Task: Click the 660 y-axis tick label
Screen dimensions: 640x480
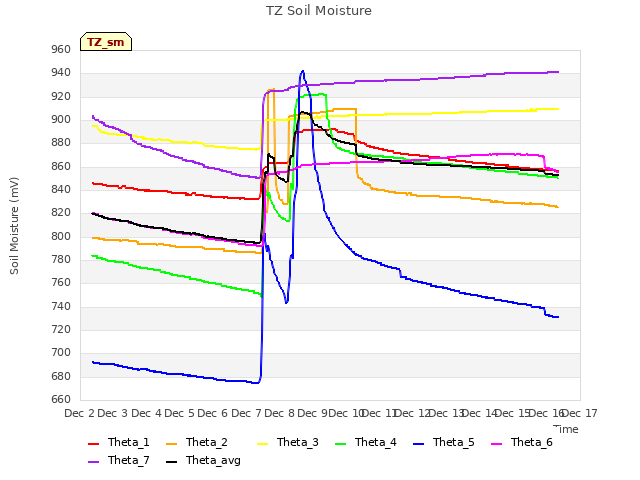Action: point(61,400)
